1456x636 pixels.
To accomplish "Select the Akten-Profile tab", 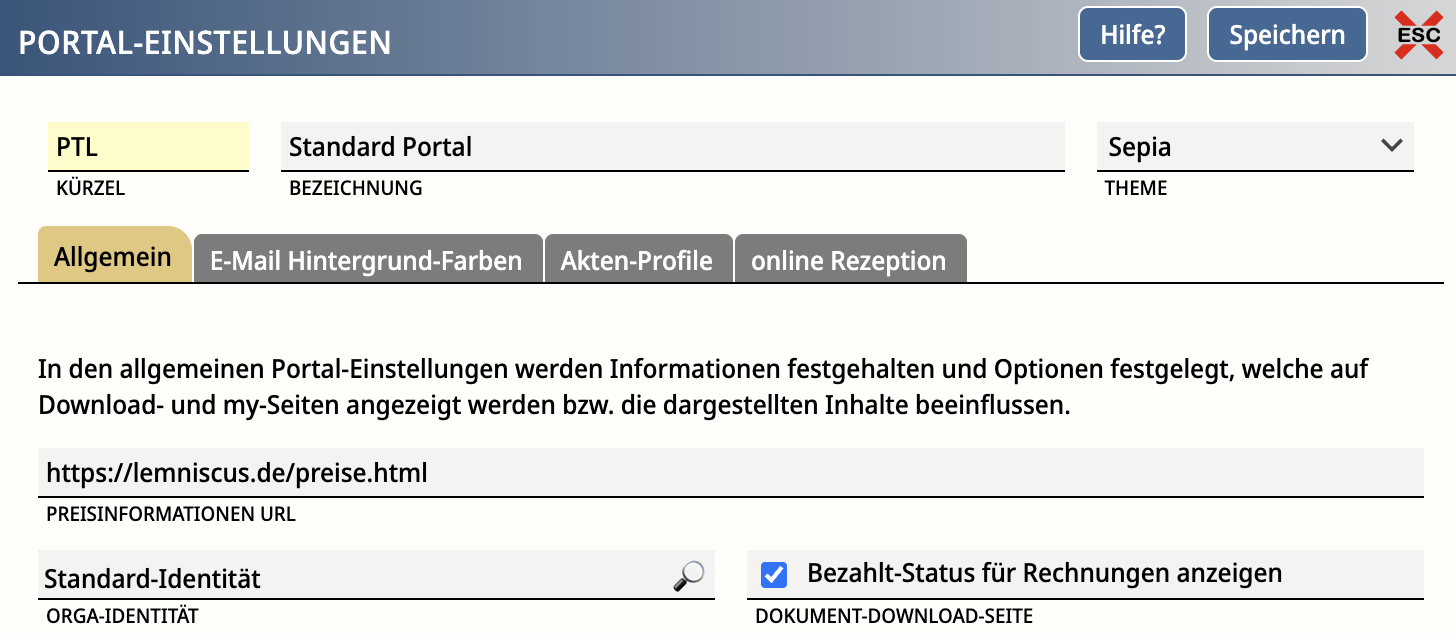I will point(637,260).
